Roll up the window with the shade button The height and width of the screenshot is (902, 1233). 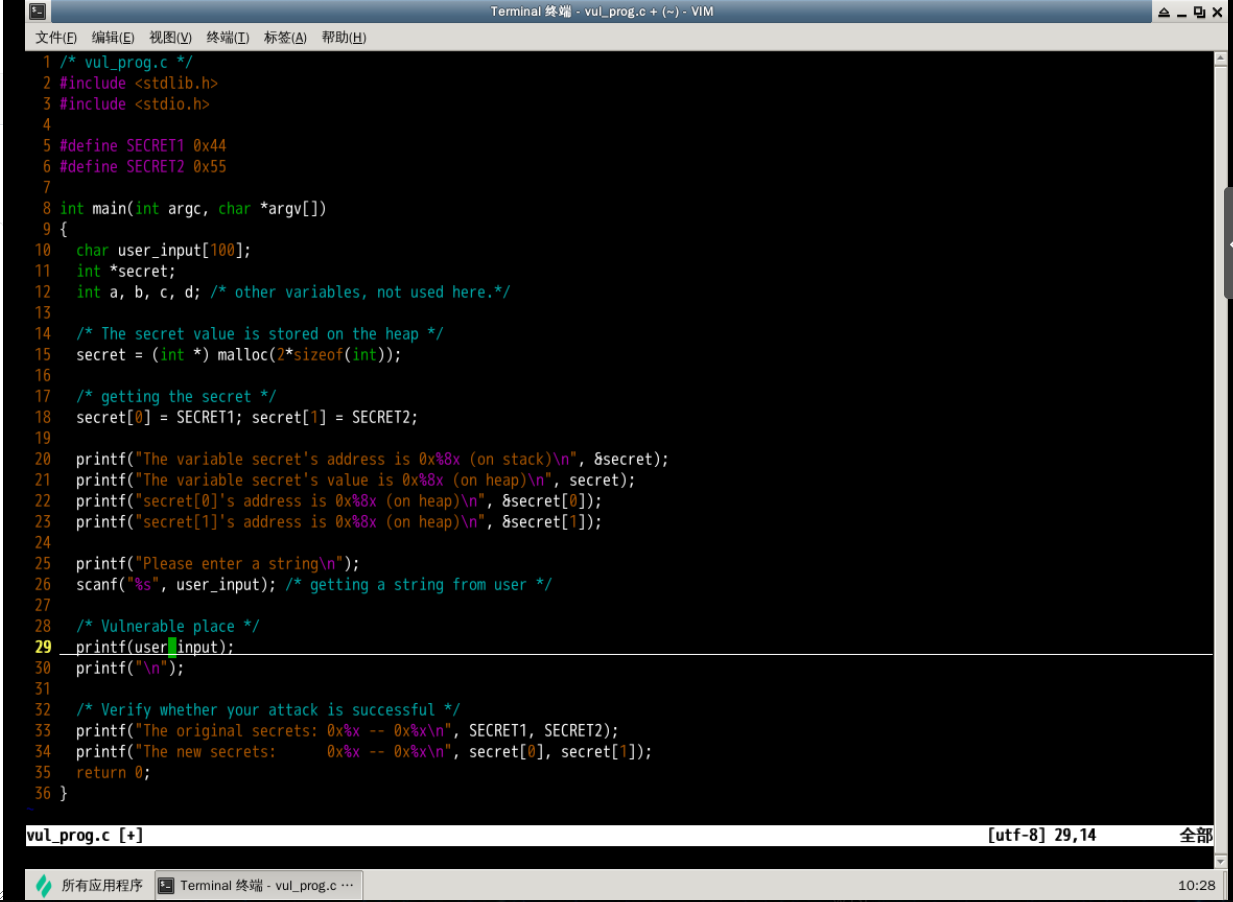point(1164,13)
